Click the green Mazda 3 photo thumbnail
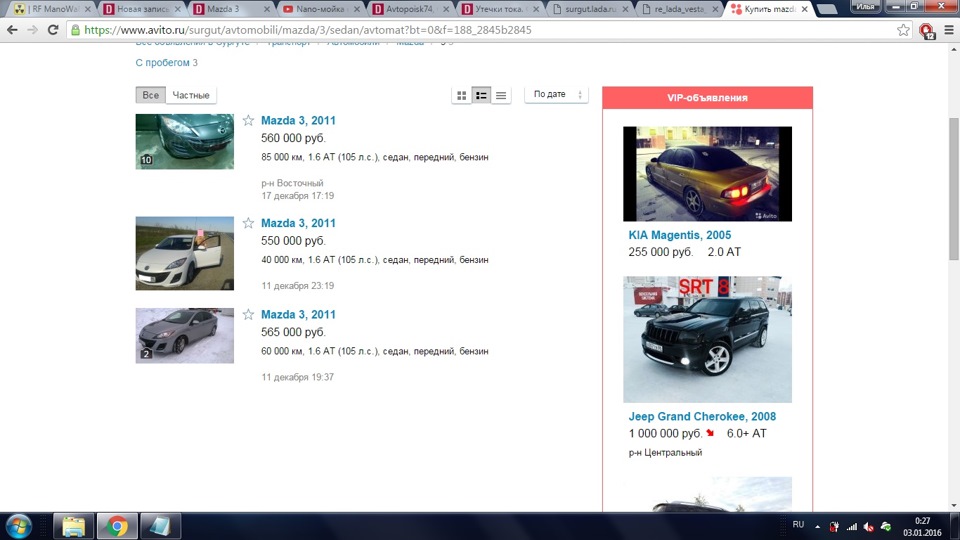 [185, 141]
